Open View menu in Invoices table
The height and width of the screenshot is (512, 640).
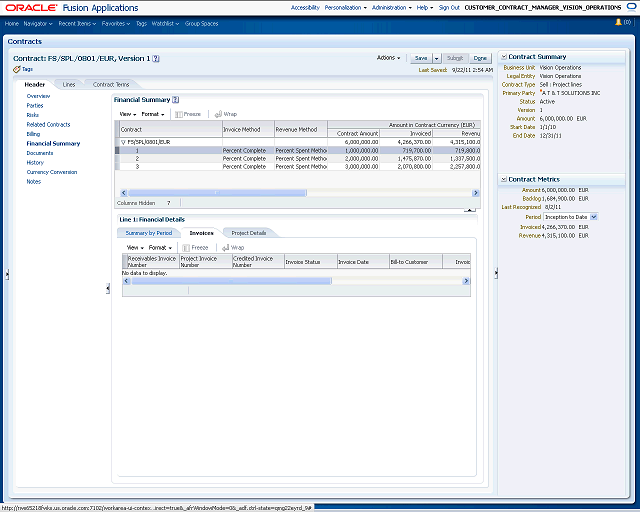[135, 248]
